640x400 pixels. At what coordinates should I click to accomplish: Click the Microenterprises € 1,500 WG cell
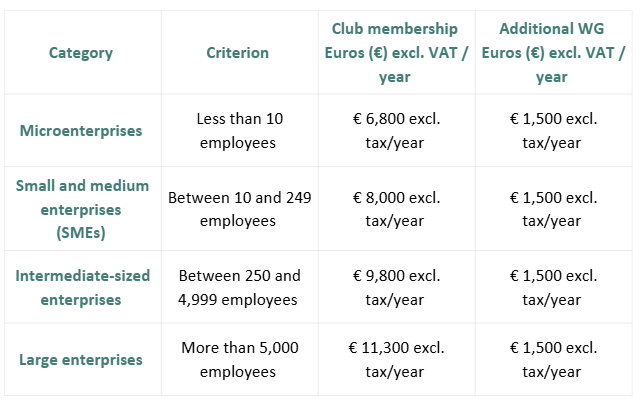pyautogui.click(x=552, y=131)
